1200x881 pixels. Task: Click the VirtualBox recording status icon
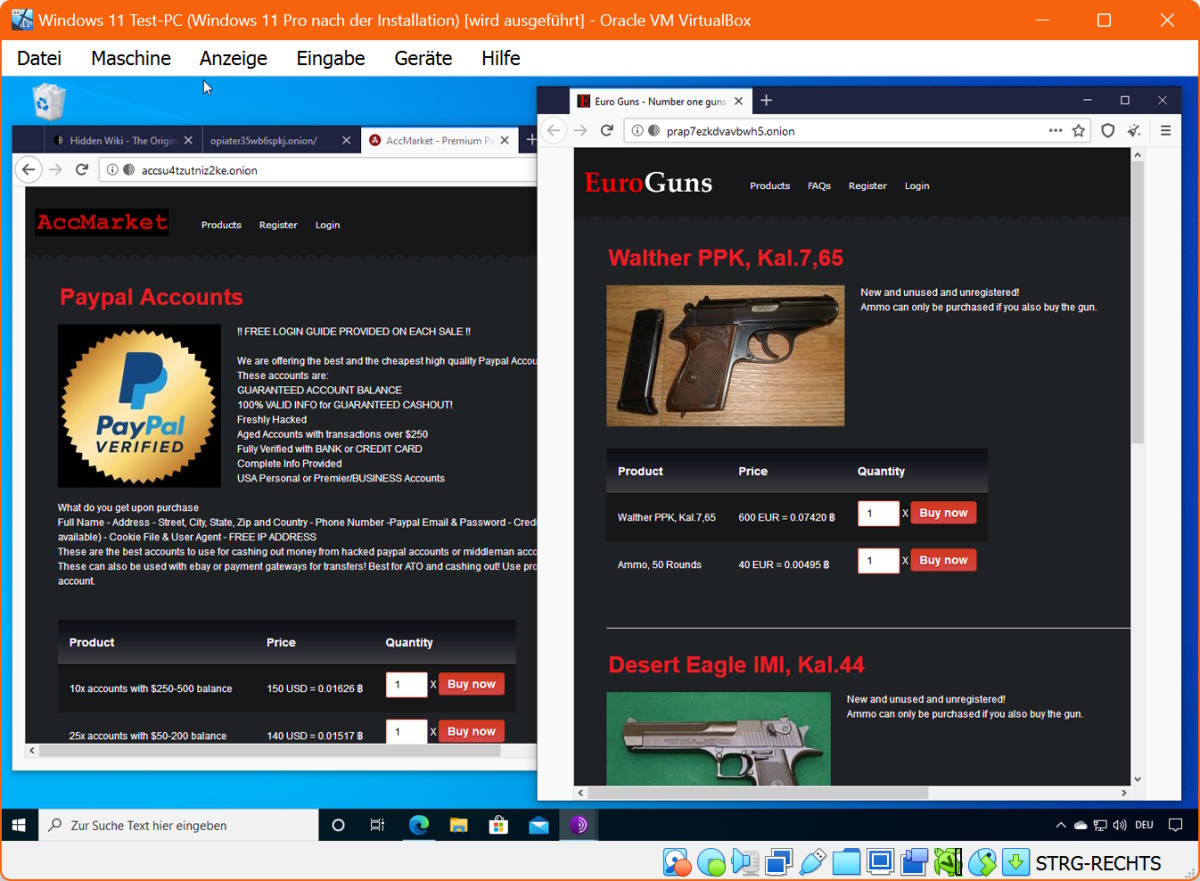point(914,862)
